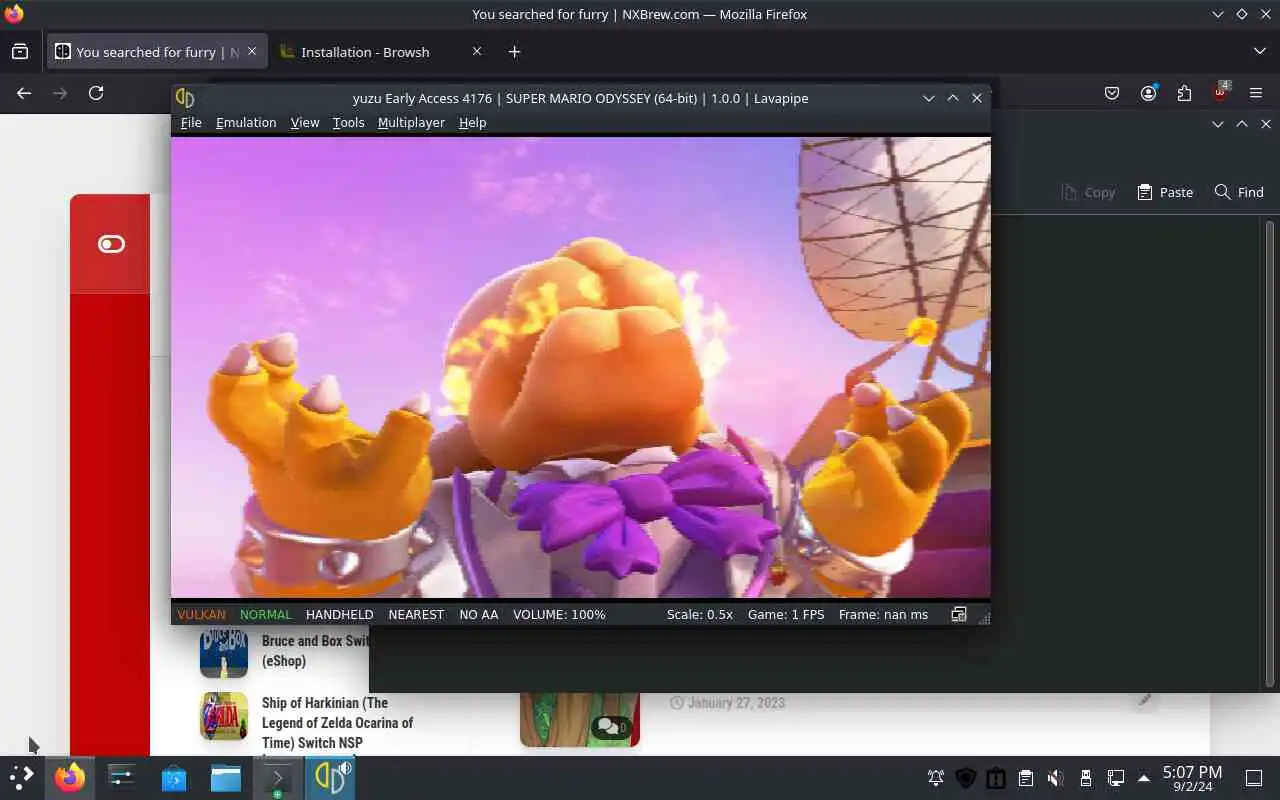This screenshot has width=1280, height=800.
Task: Toggle the VULKAN renderer API in status bar
Action: click(201, 614)
